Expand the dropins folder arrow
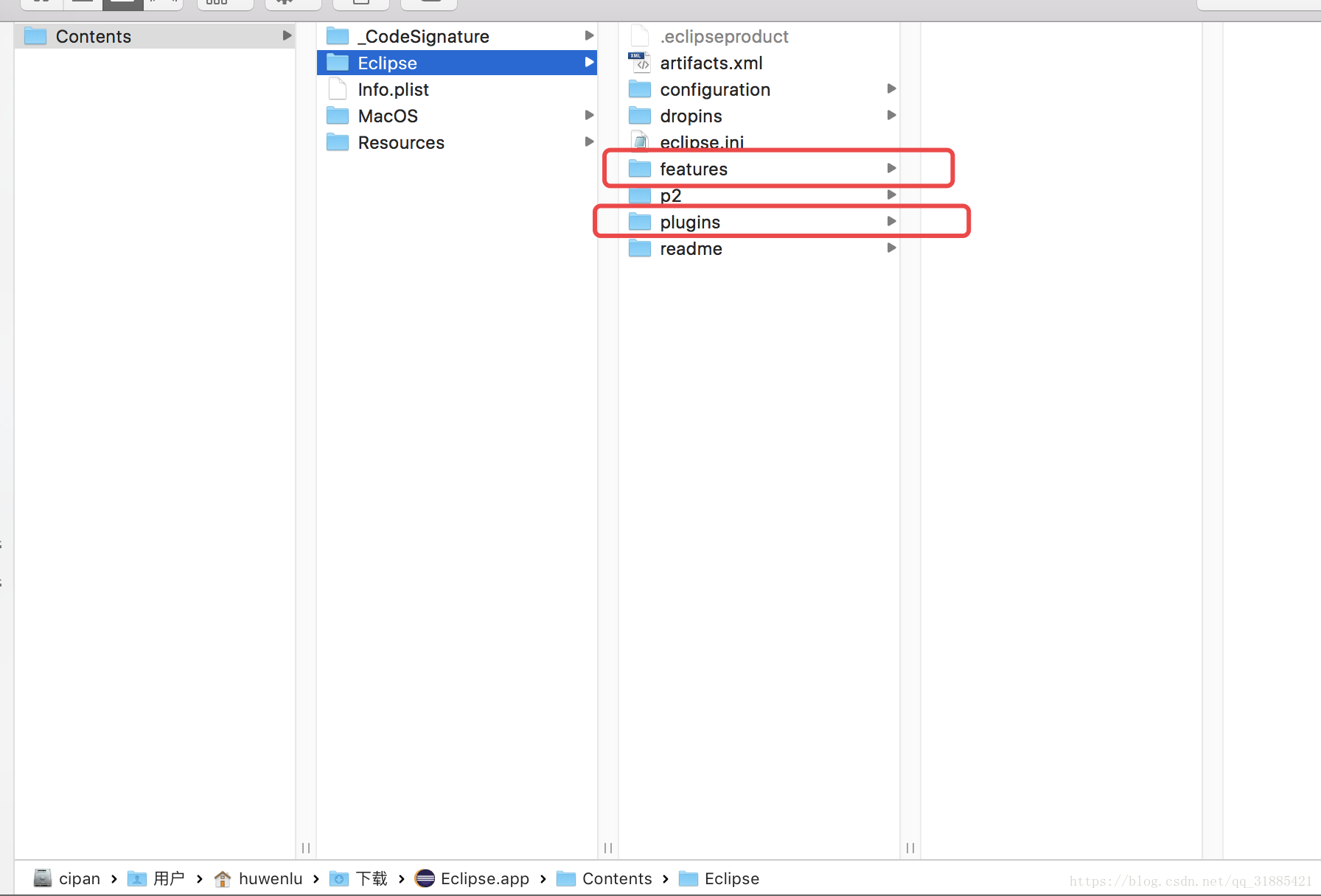Viewport: 1321px width, 896px height. tap(891, 116)
